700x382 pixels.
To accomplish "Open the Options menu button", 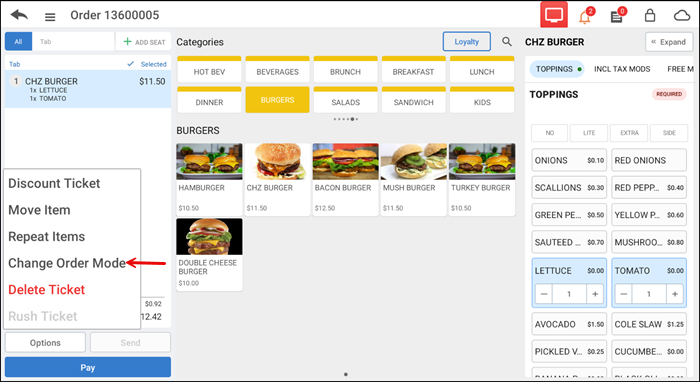I will 45,343.
